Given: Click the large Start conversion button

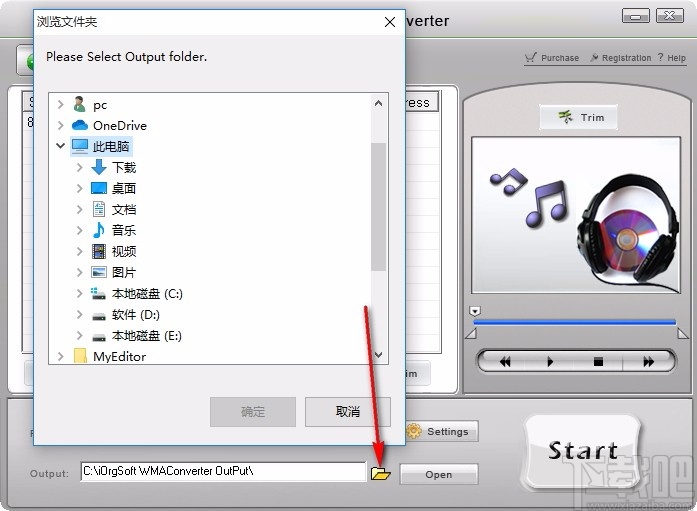Looking at the screenshot, I should point(583,450).
